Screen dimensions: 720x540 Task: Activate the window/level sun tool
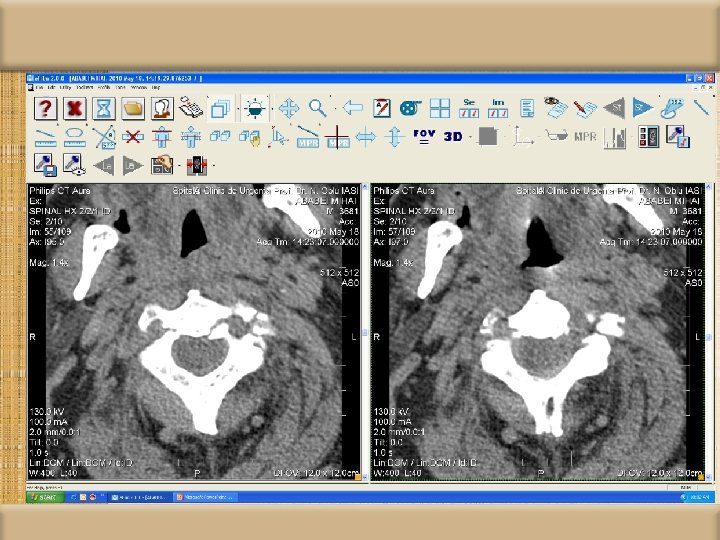(x=255, y=108)
